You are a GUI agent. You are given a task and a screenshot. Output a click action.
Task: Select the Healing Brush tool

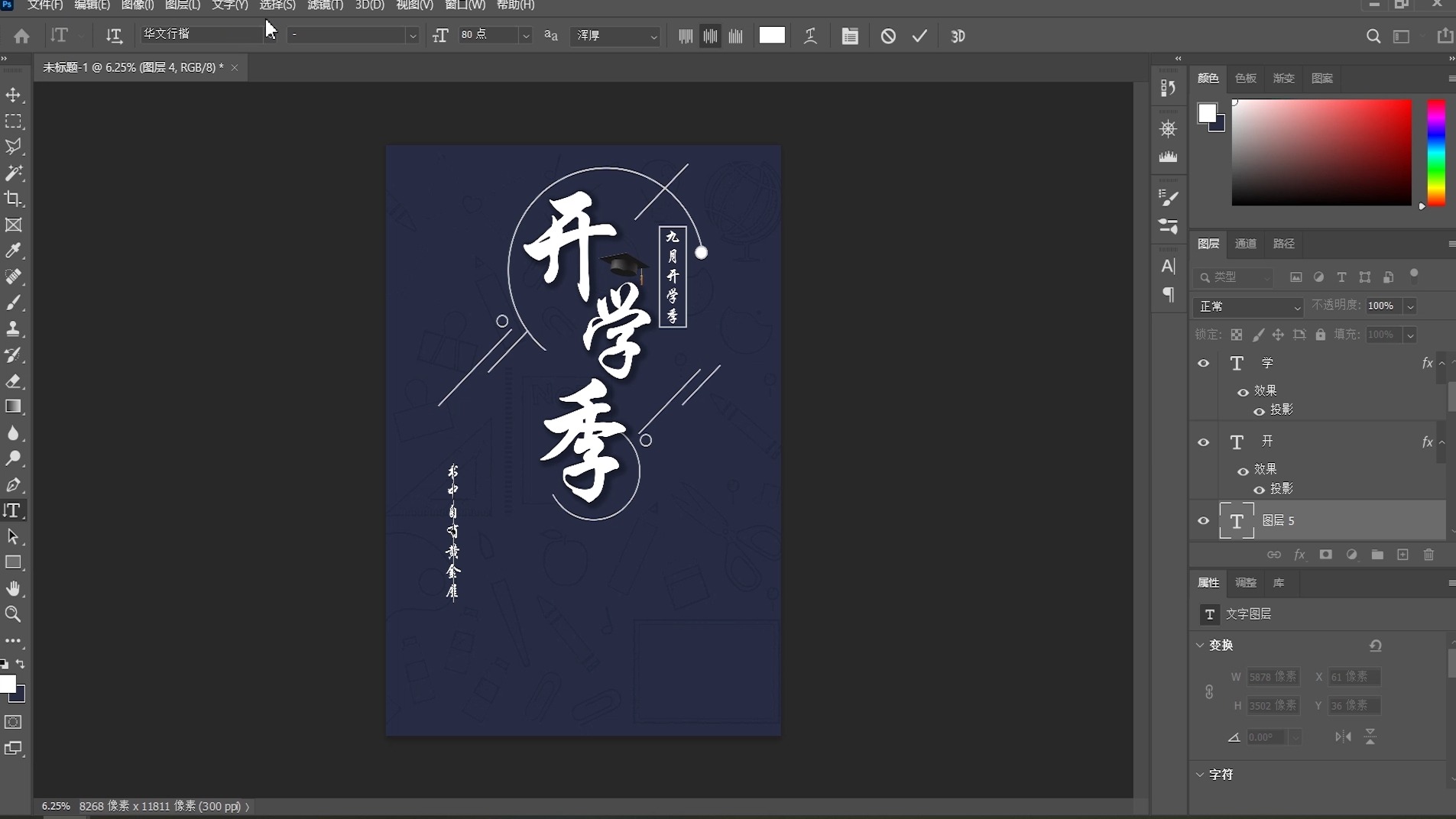[x=14, y=277]
